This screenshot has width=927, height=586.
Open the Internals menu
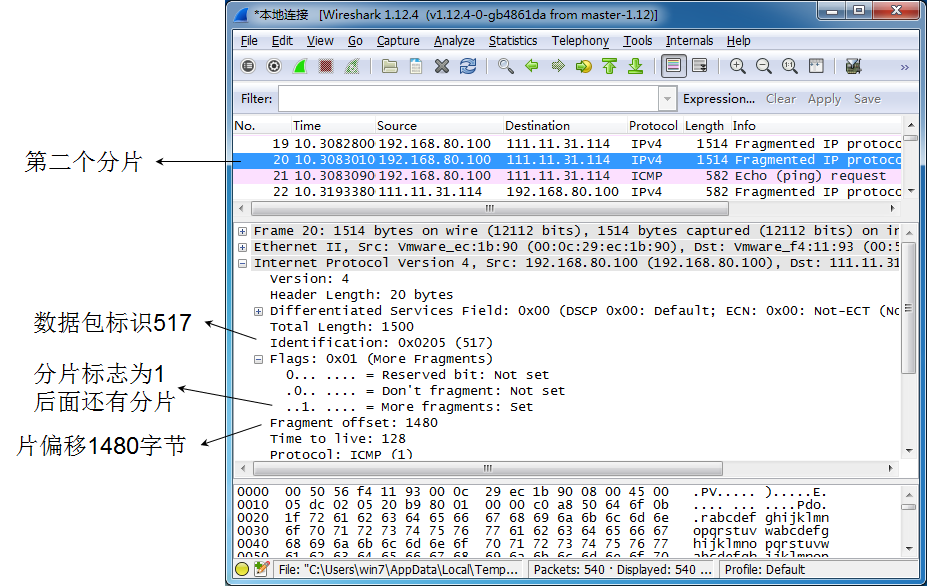pos(689,41)
